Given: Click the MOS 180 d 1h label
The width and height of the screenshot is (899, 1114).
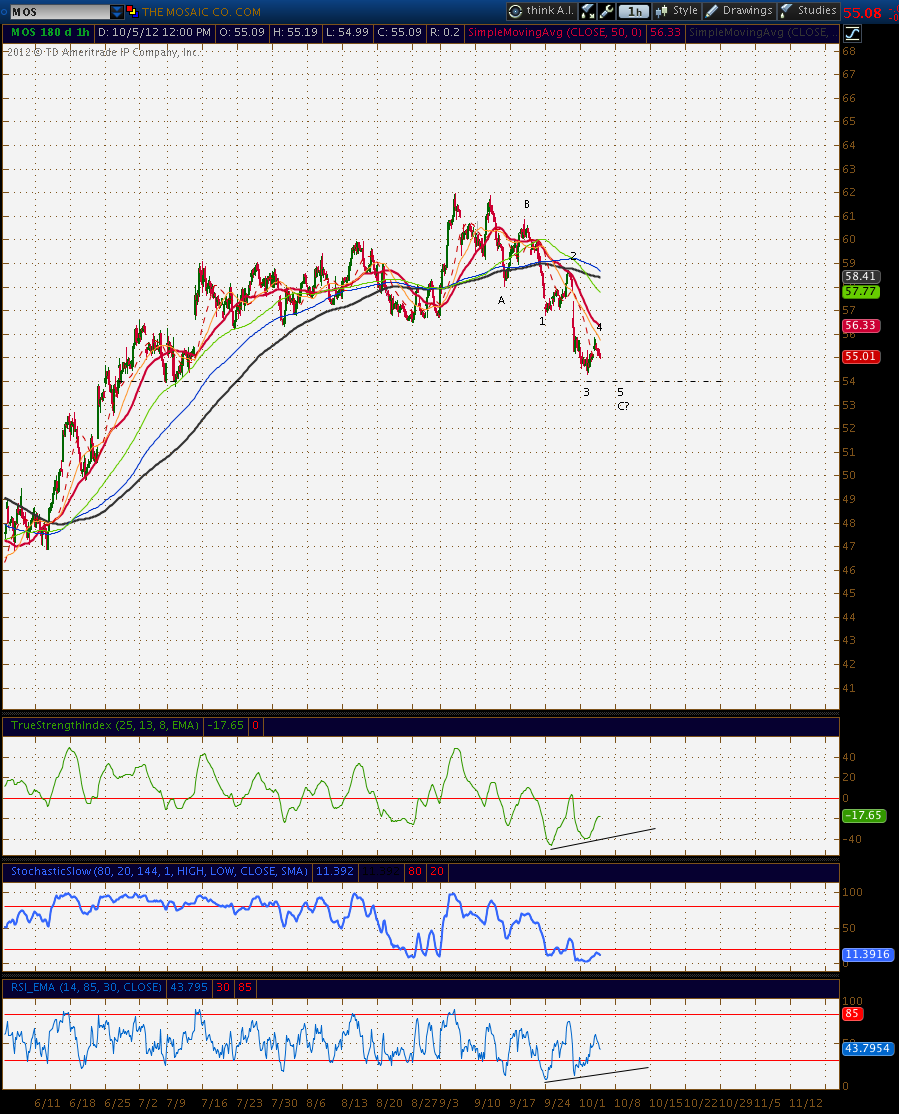Looking at the screenshot, I should (50, 33).
